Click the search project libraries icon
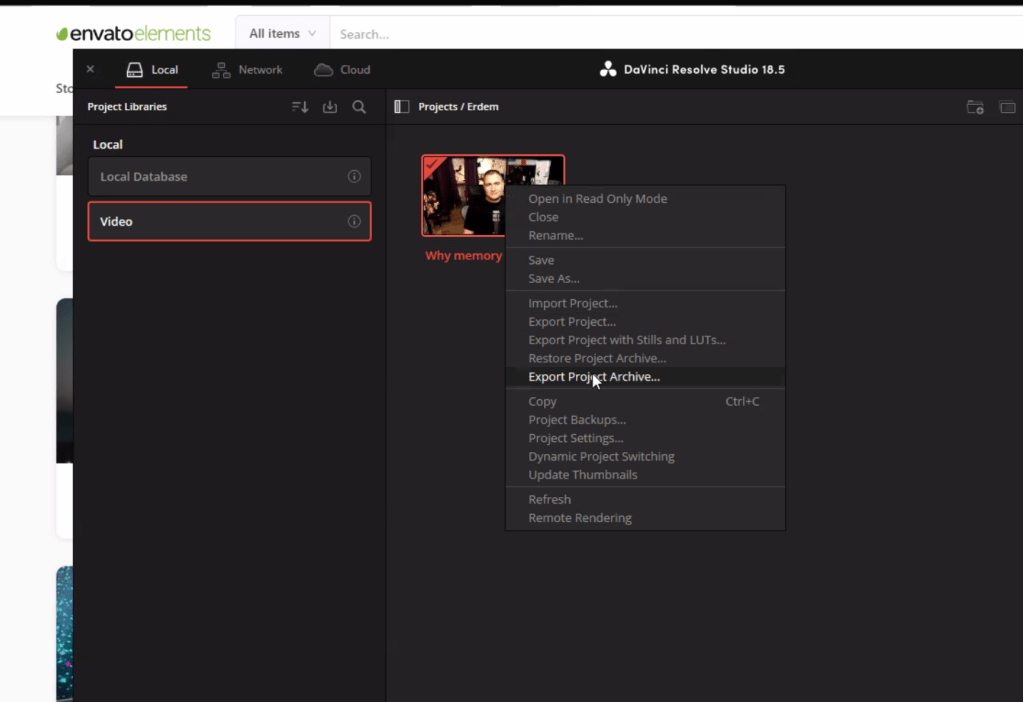The width and height of the screenshot is (1023, 702). [359, 107]
